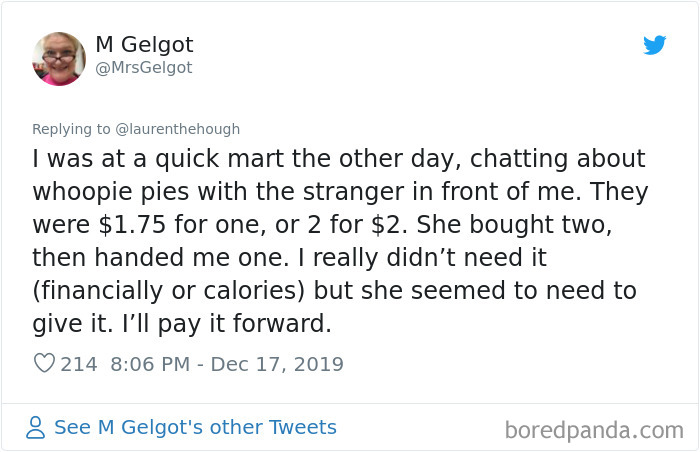This screenshot has width=700, height=452.
Task: Open M Gelgot's profile photo
Action: pos(59,59)
